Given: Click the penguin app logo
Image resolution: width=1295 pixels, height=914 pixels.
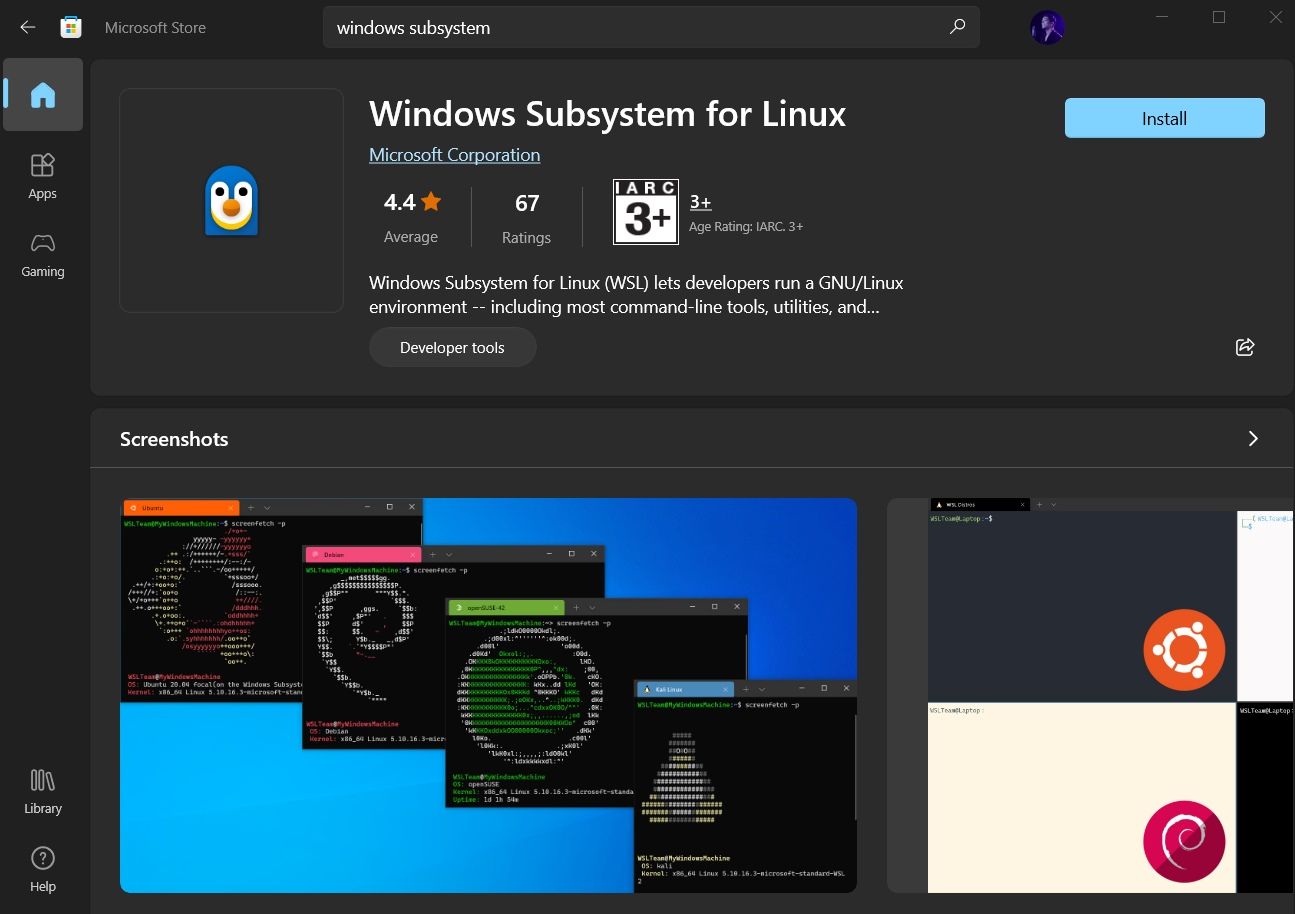Looking at the screenshot, I should coord(232,201).
